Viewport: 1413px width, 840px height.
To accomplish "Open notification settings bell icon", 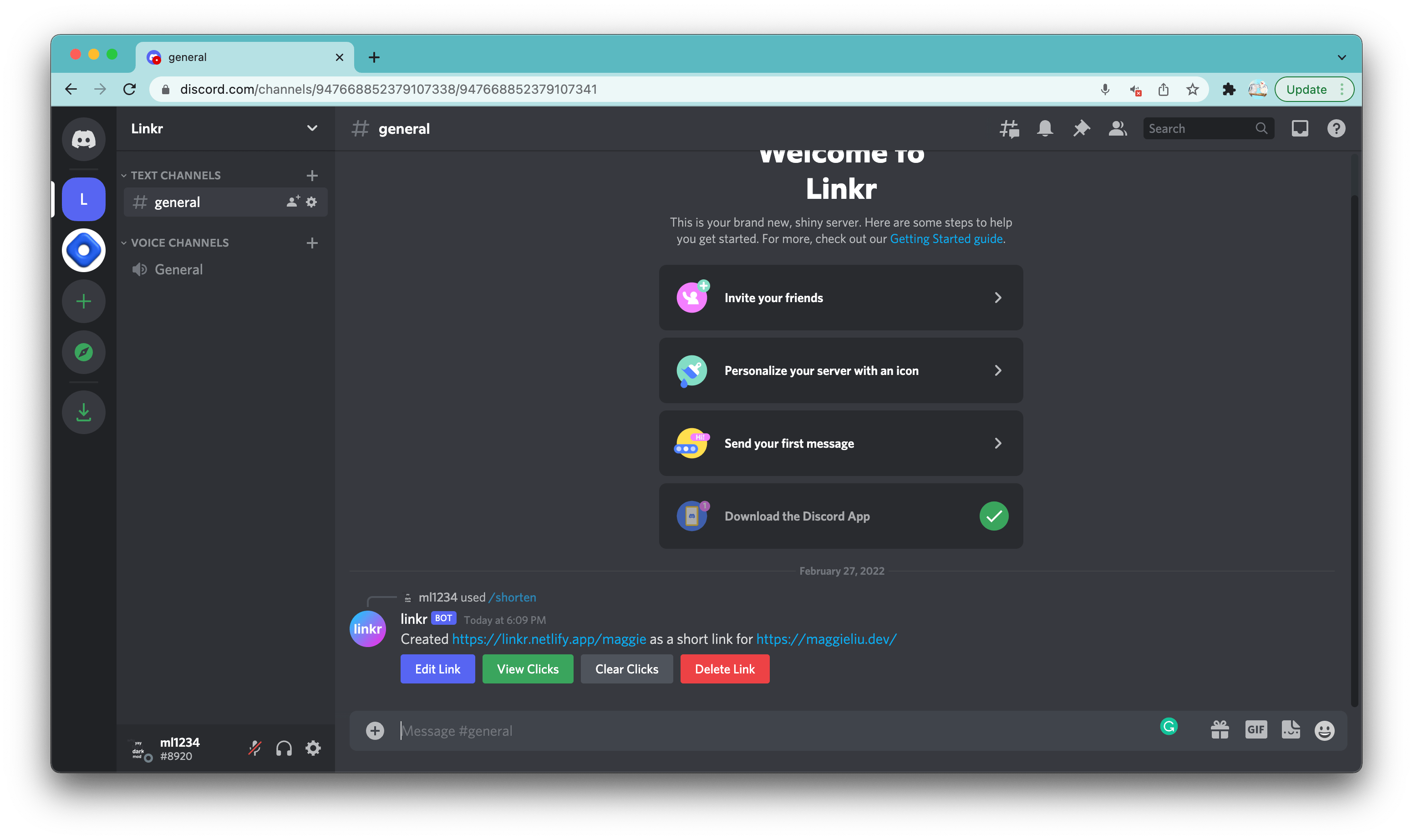I will click(1045, 128).
